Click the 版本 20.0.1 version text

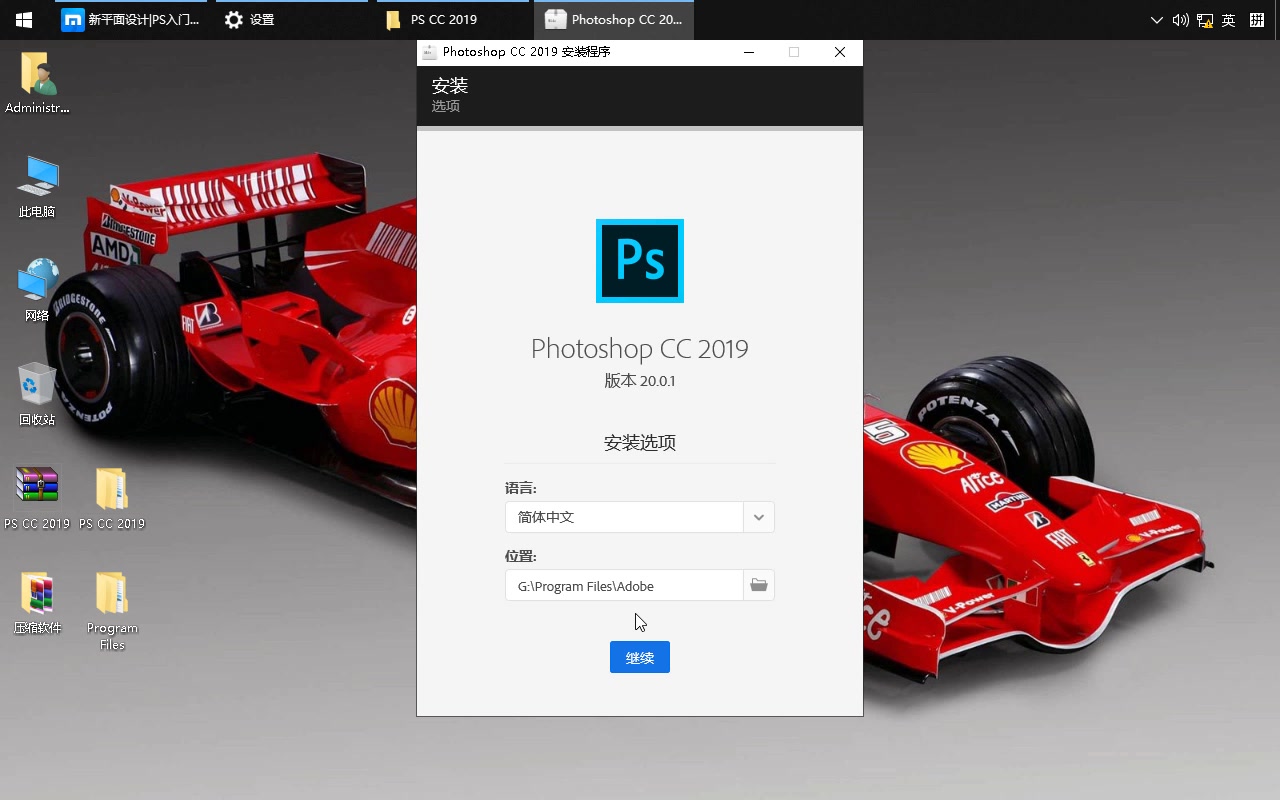640,381
